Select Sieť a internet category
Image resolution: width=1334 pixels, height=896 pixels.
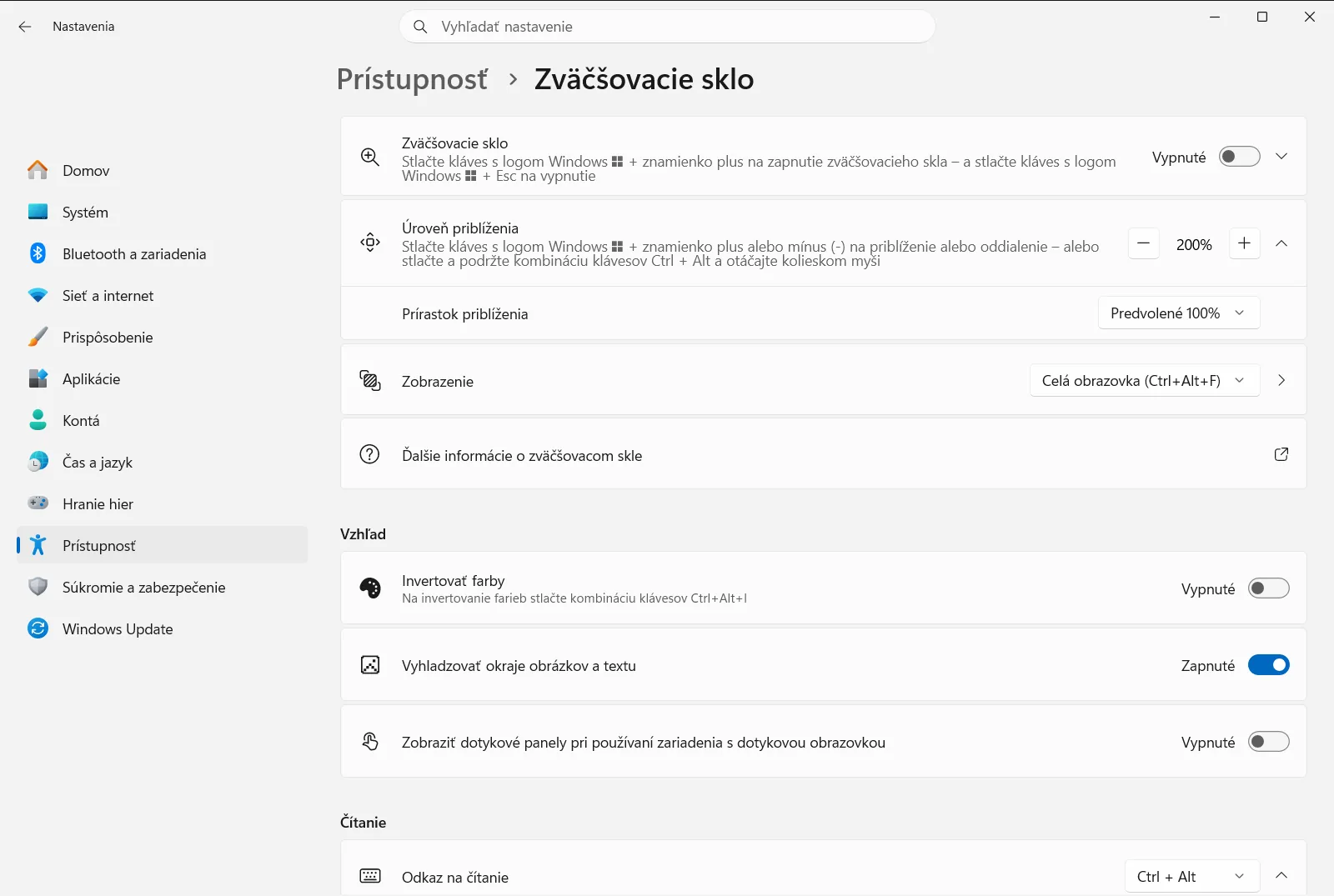tap(163, 295)
